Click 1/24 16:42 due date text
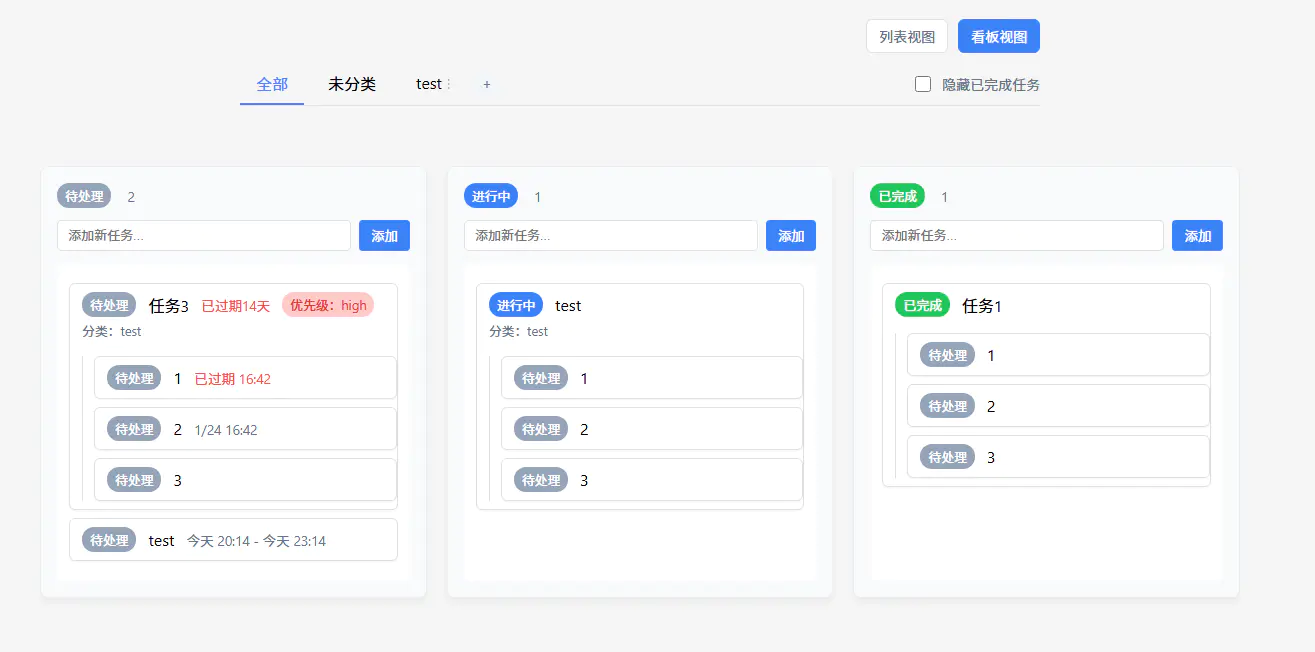This screenshot has height=652, width=1315. pos(226,430)
